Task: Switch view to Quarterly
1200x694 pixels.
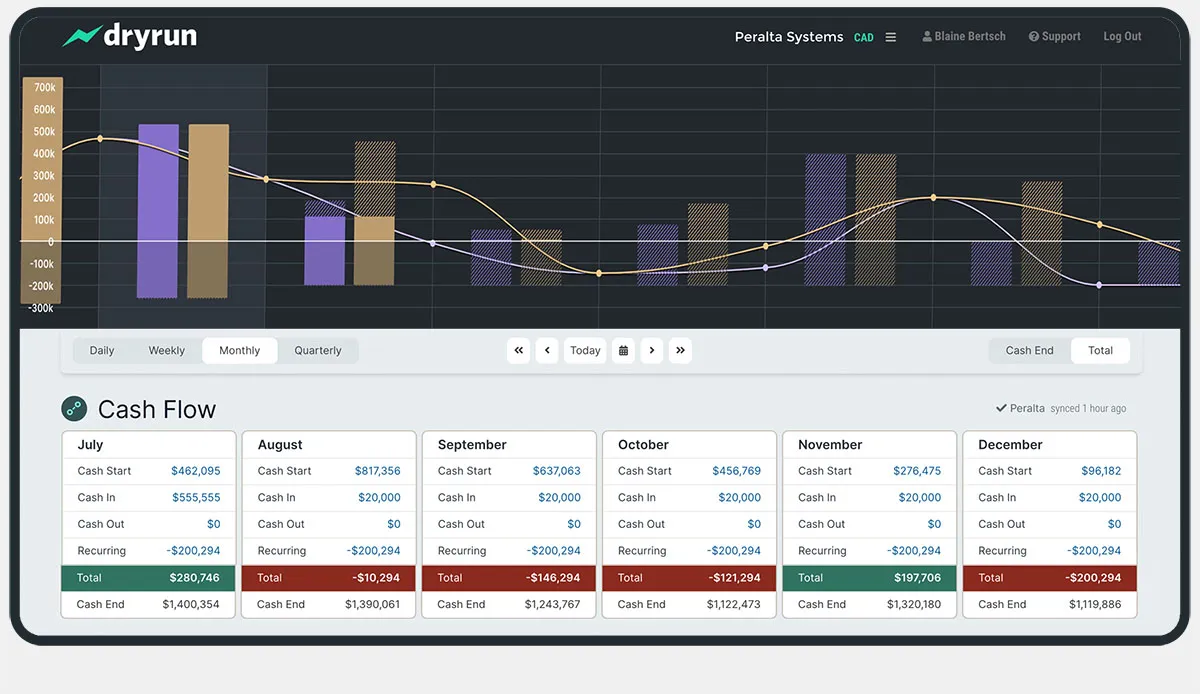Action: 318,351
